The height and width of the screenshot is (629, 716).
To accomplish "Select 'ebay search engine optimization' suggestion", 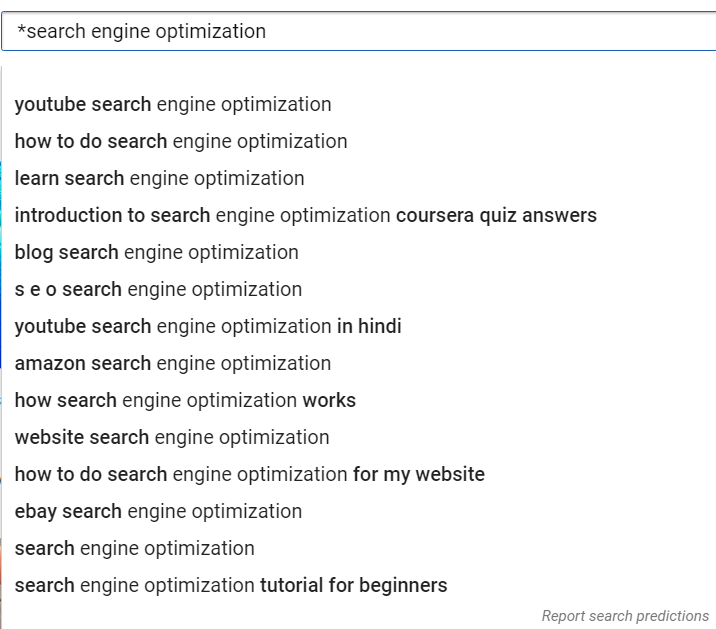I will tap(158, 512).
